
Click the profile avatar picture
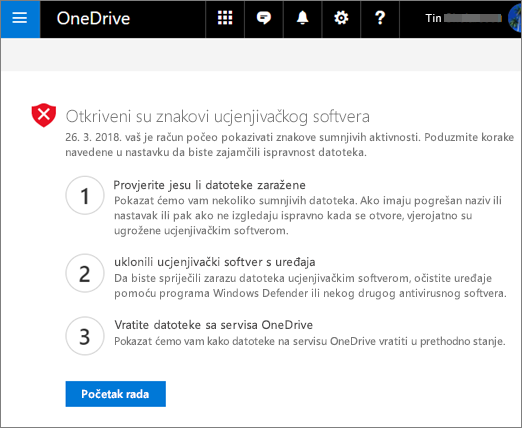515,18
